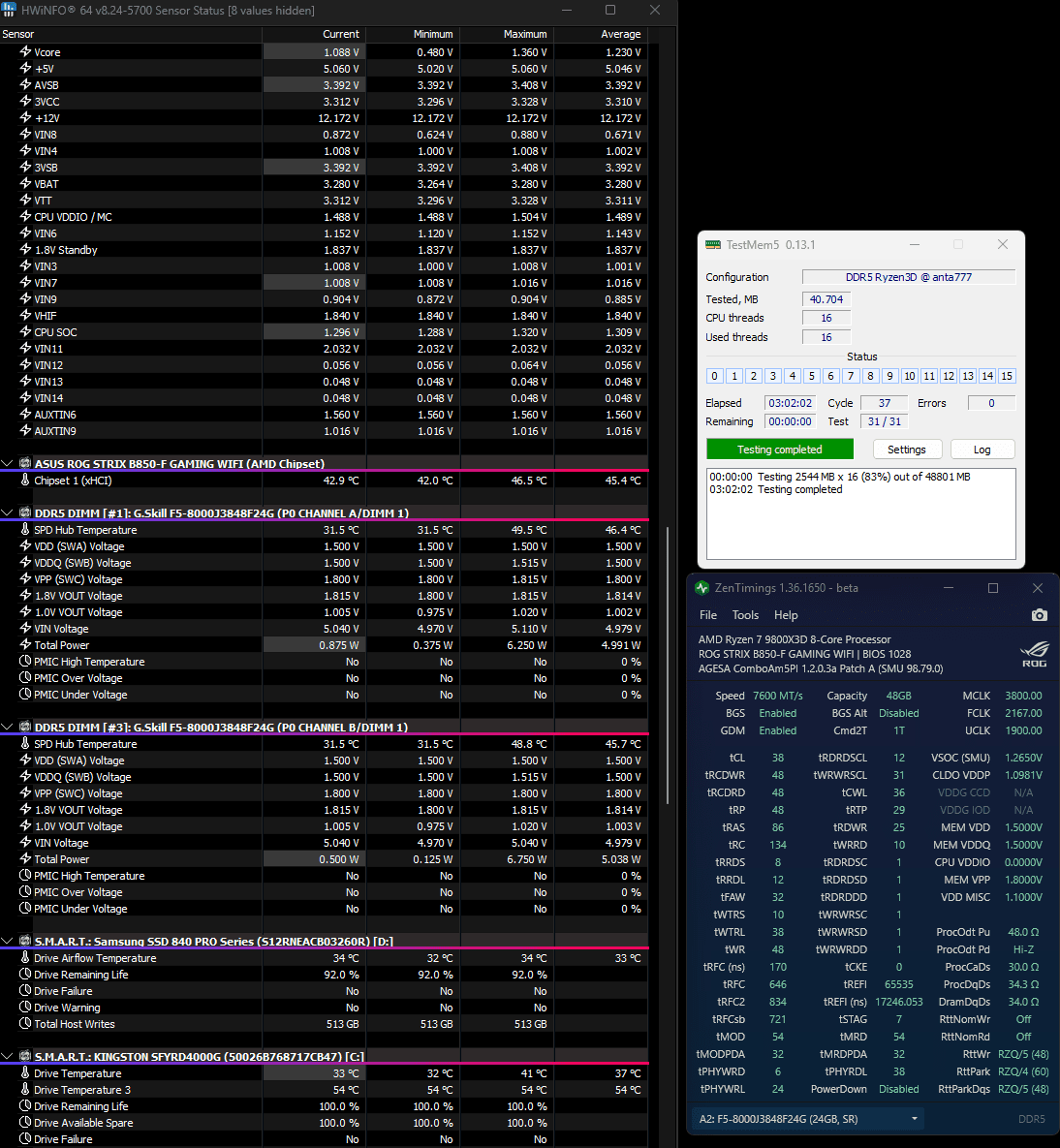Screen dimensions: 1060x1148
Task: Click the Average column header
Action: coord(601,34)
